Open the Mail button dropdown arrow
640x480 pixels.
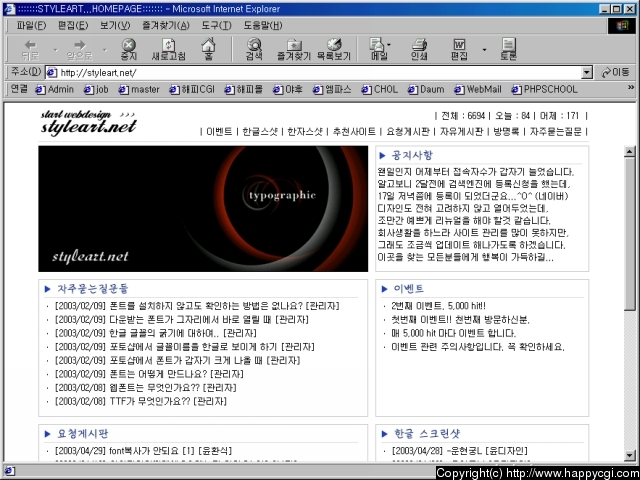click(389, 44)
